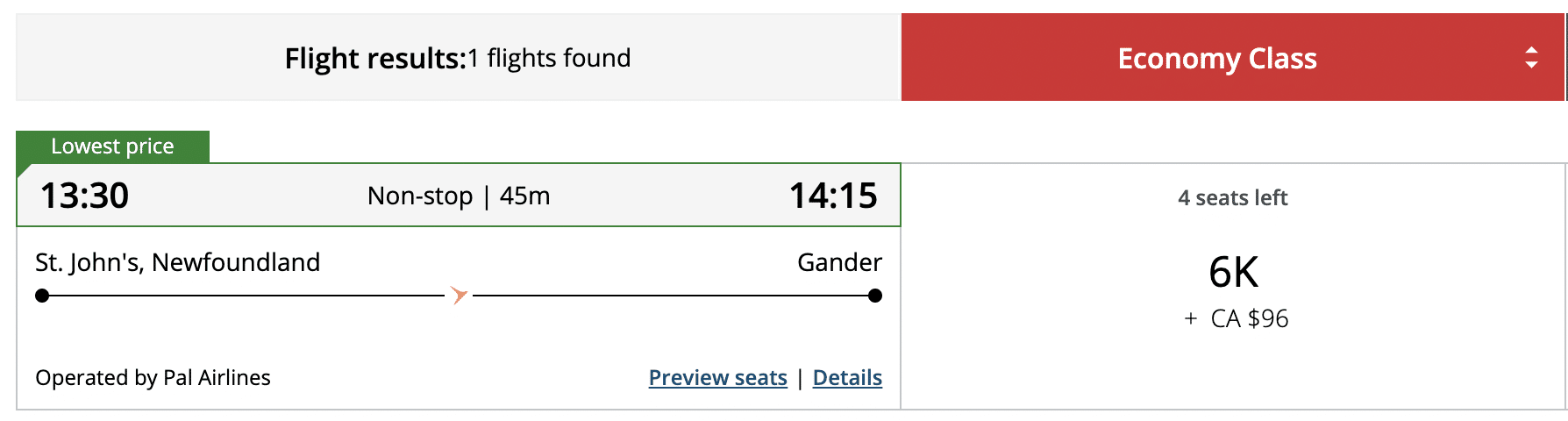Click the origin dot for St. John's
1568x421 pixels.
[42, 296]
